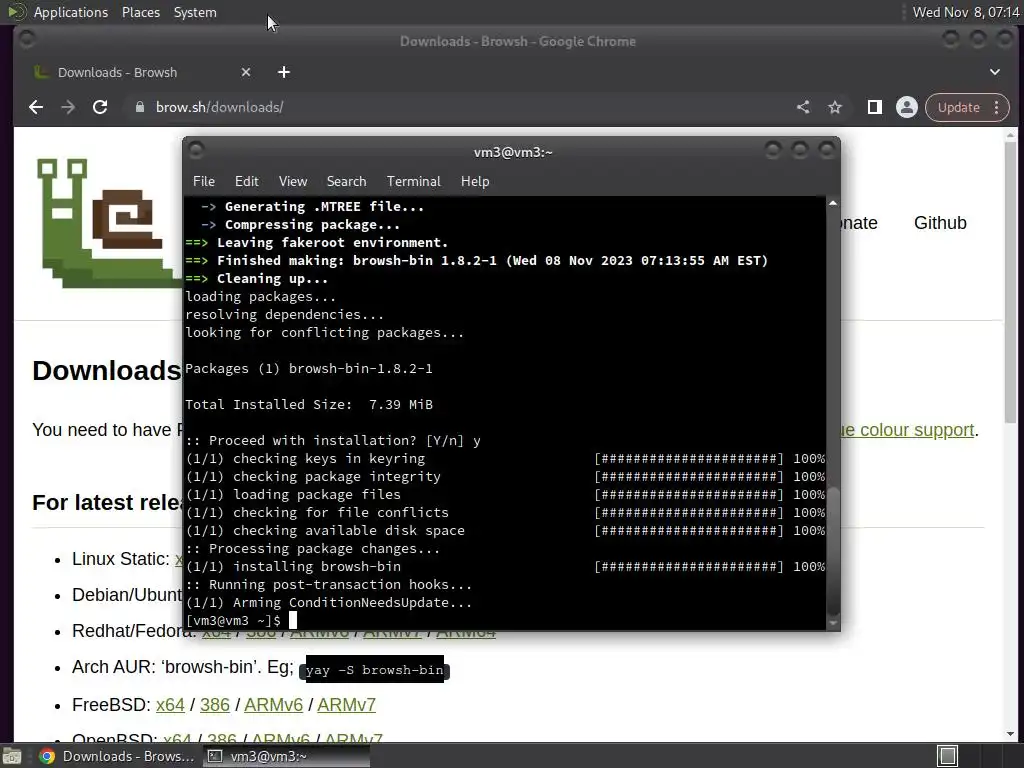
Task: Click the Chrome forward arrow
Action: 68,107
